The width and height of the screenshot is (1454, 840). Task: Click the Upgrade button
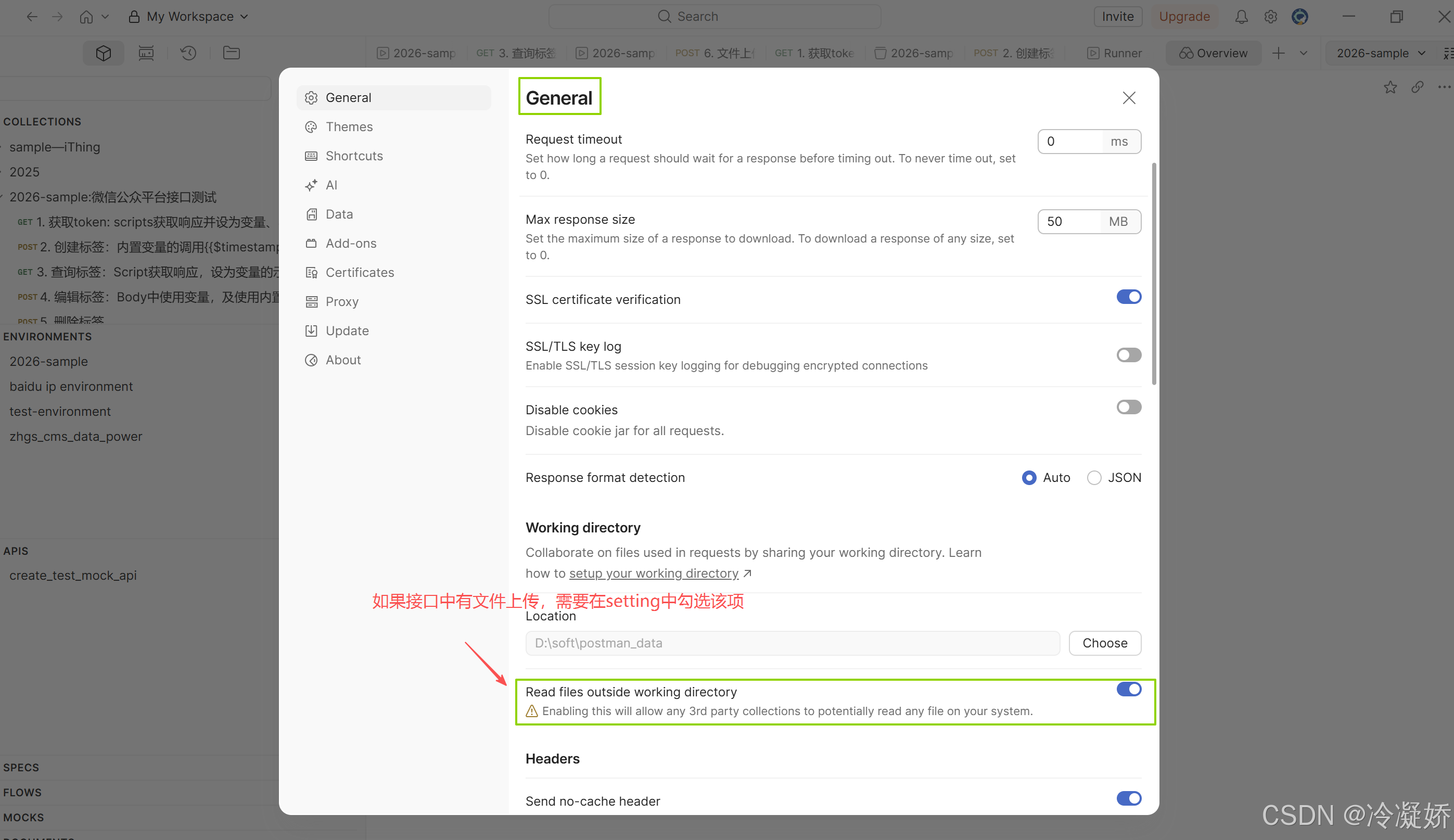(x=1184, y=17)
